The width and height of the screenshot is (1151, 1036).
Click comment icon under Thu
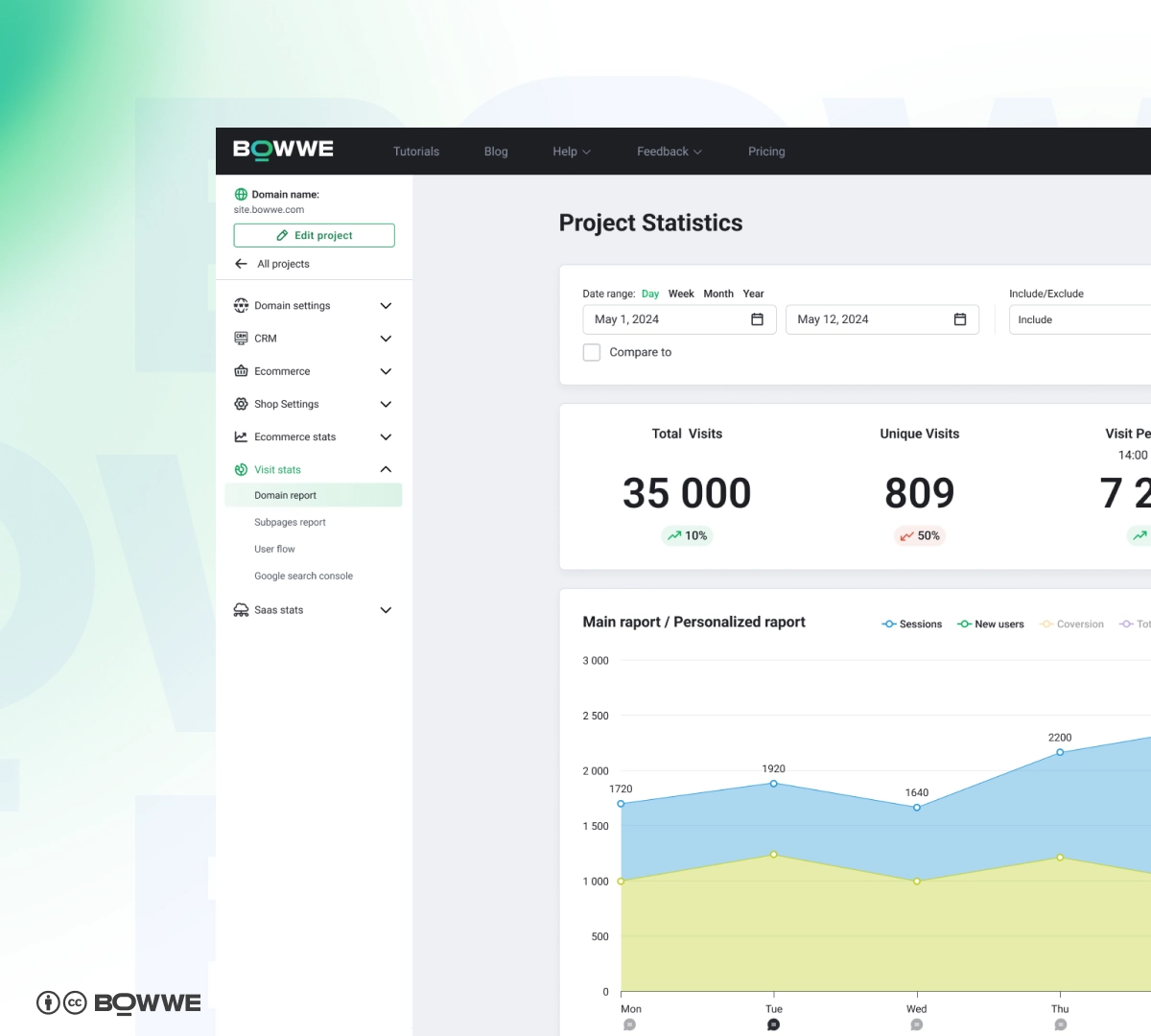click(x=1060, y=1024)
